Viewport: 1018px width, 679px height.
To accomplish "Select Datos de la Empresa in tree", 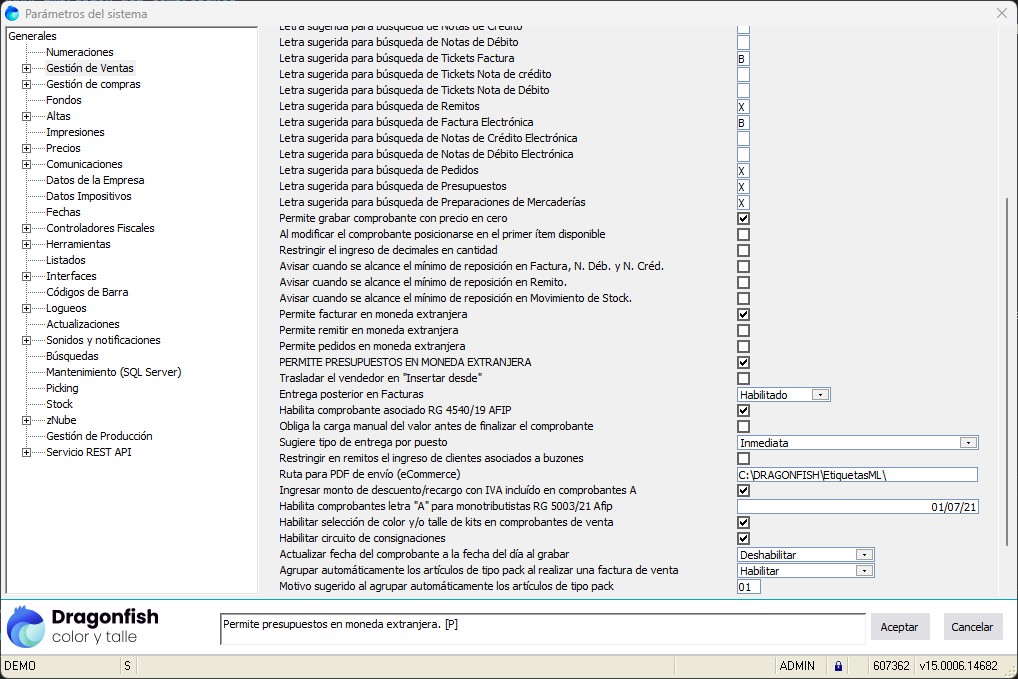I will [x=95, y=180].
